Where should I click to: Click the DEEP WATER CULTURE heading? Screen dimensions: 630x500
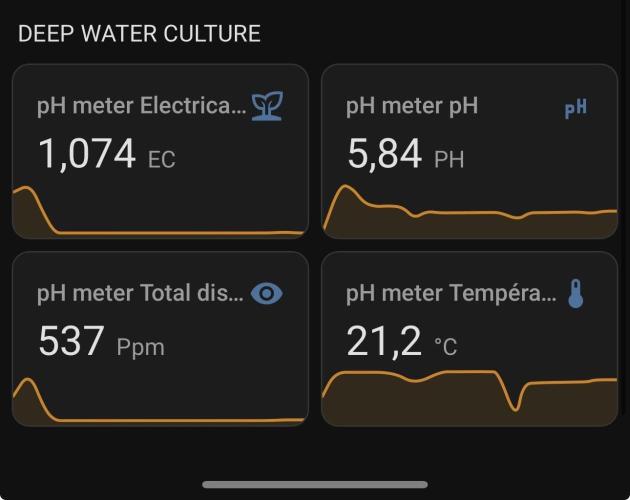pos(139,34)
